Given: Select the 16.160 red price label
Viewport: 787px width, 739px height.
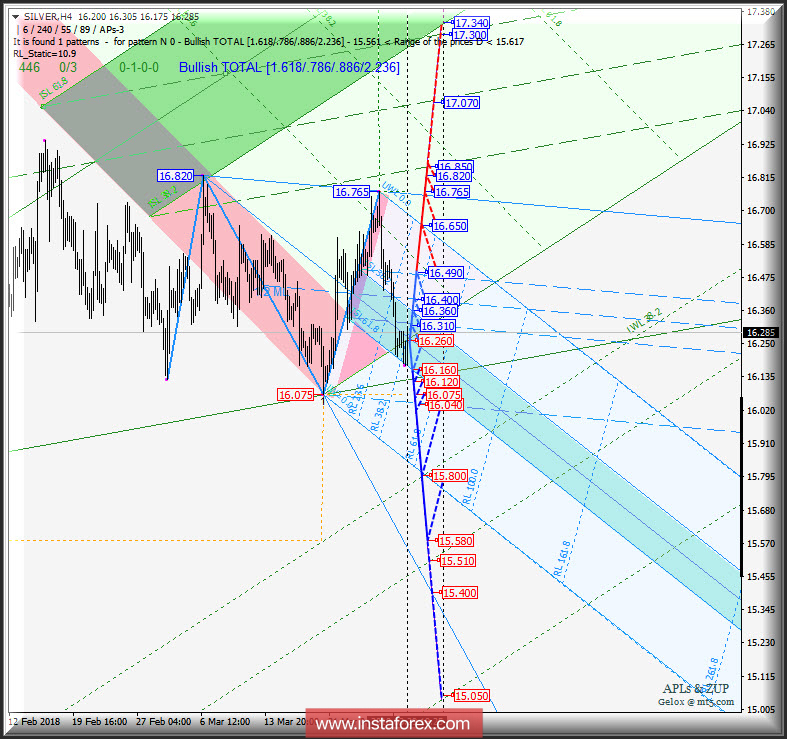Looking at the screenshot, I should click(x=440, y=370).
